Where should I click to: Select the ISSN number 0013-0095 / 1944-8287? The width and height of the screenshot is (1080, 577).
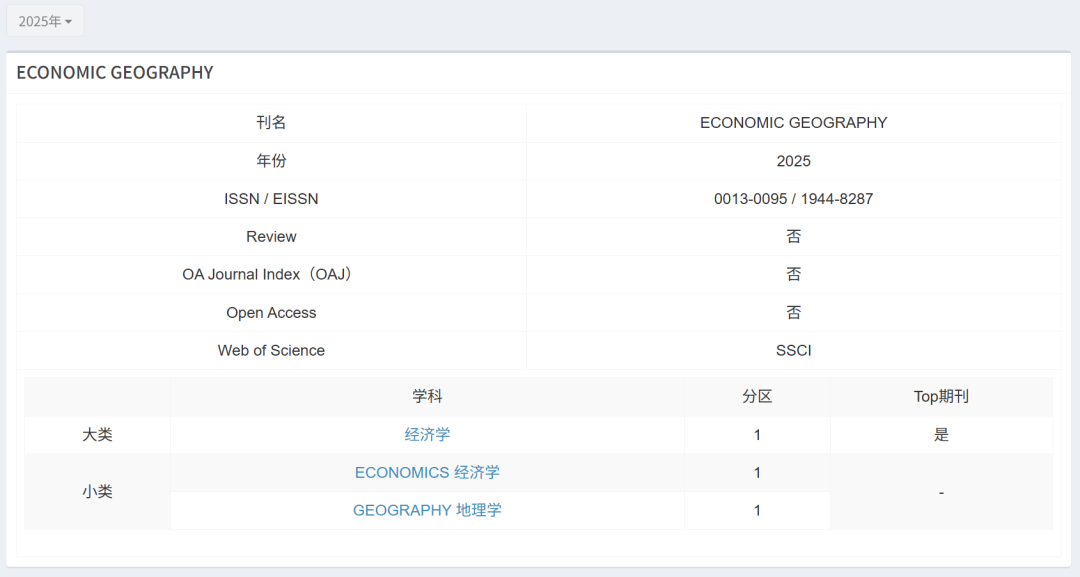(793, 199)
